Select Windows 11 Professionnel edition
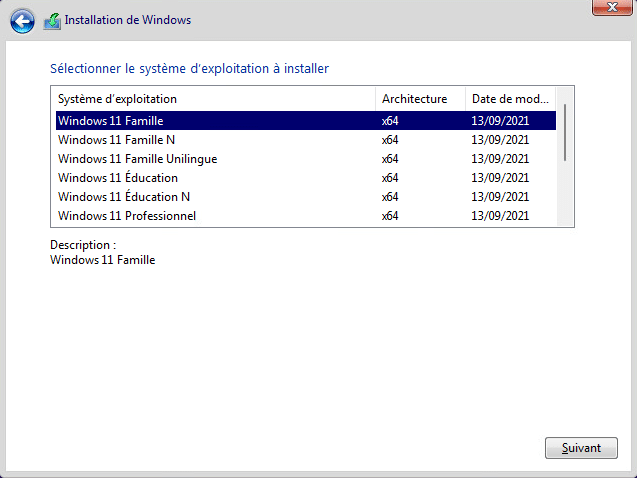This screenshot has height=478, width=637. (x=127, y=216)
